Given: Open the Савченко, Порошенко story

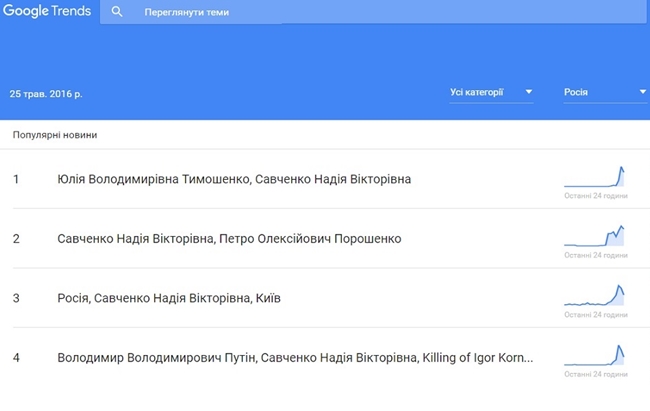Looking at the screenshot, I should pos(229,239).
